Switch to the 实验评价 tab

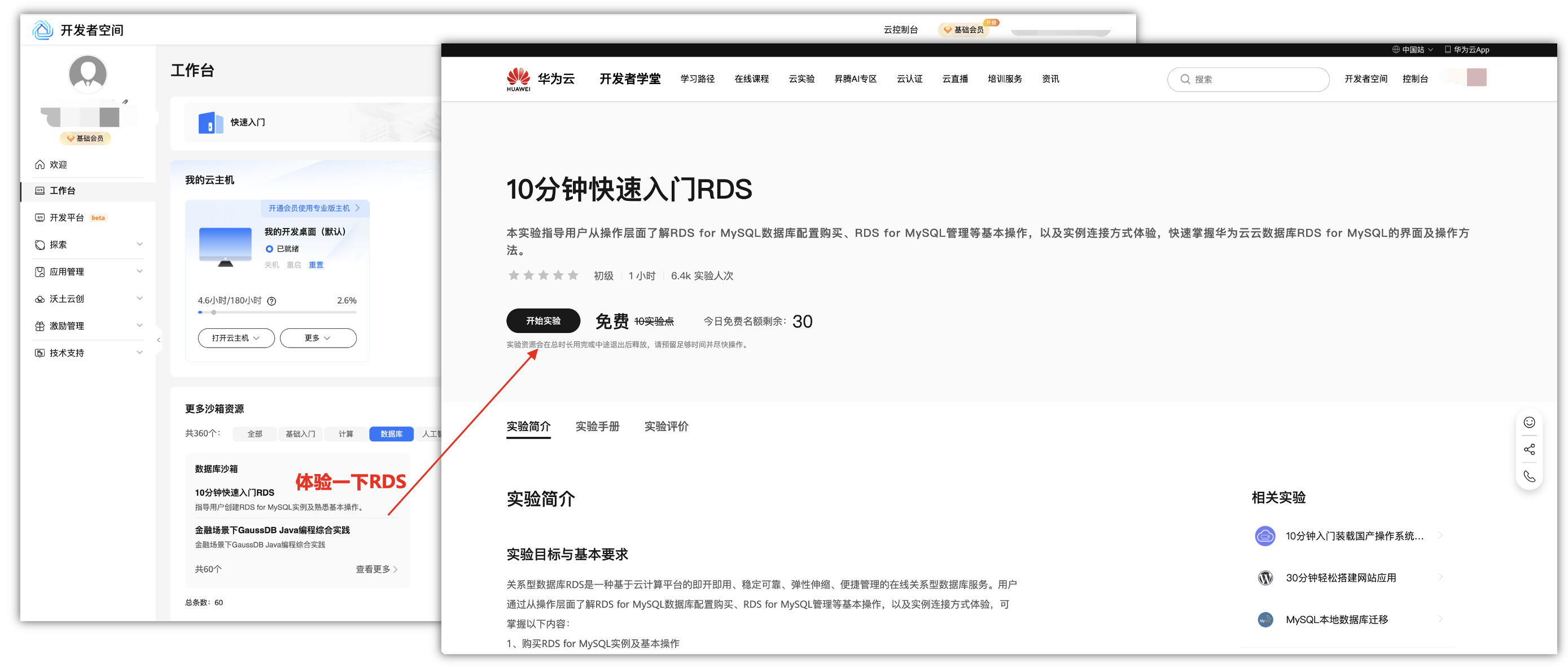coord(667,427)
